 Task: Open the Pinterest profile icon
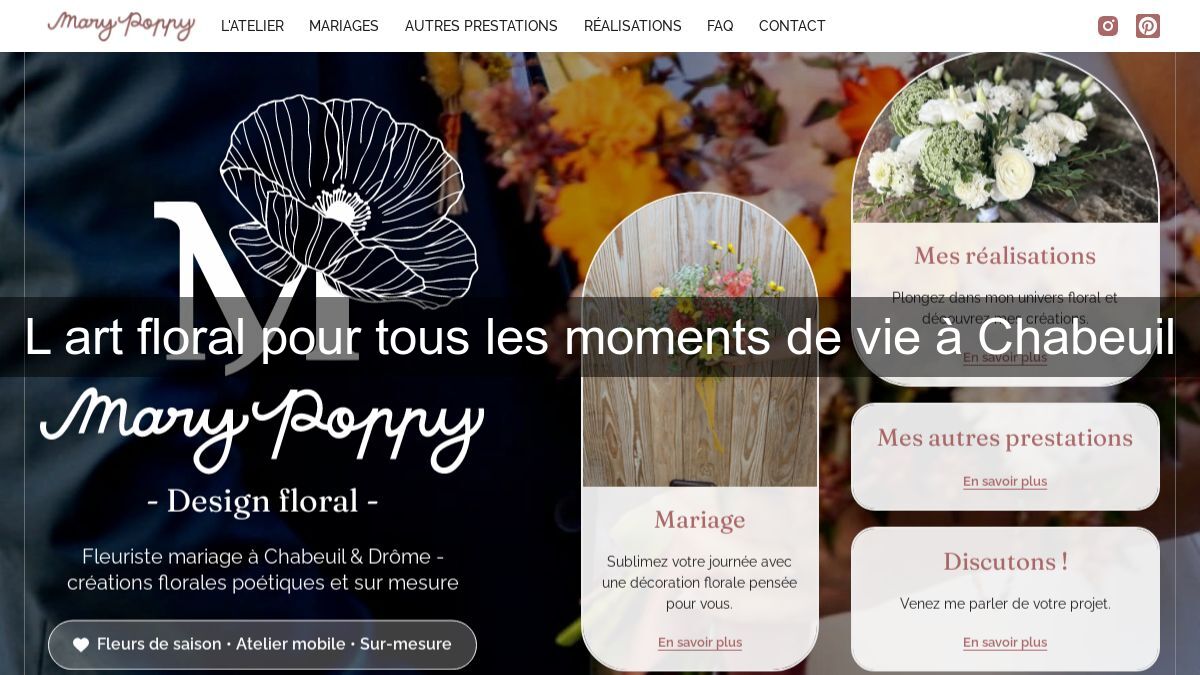[1148, 26]
